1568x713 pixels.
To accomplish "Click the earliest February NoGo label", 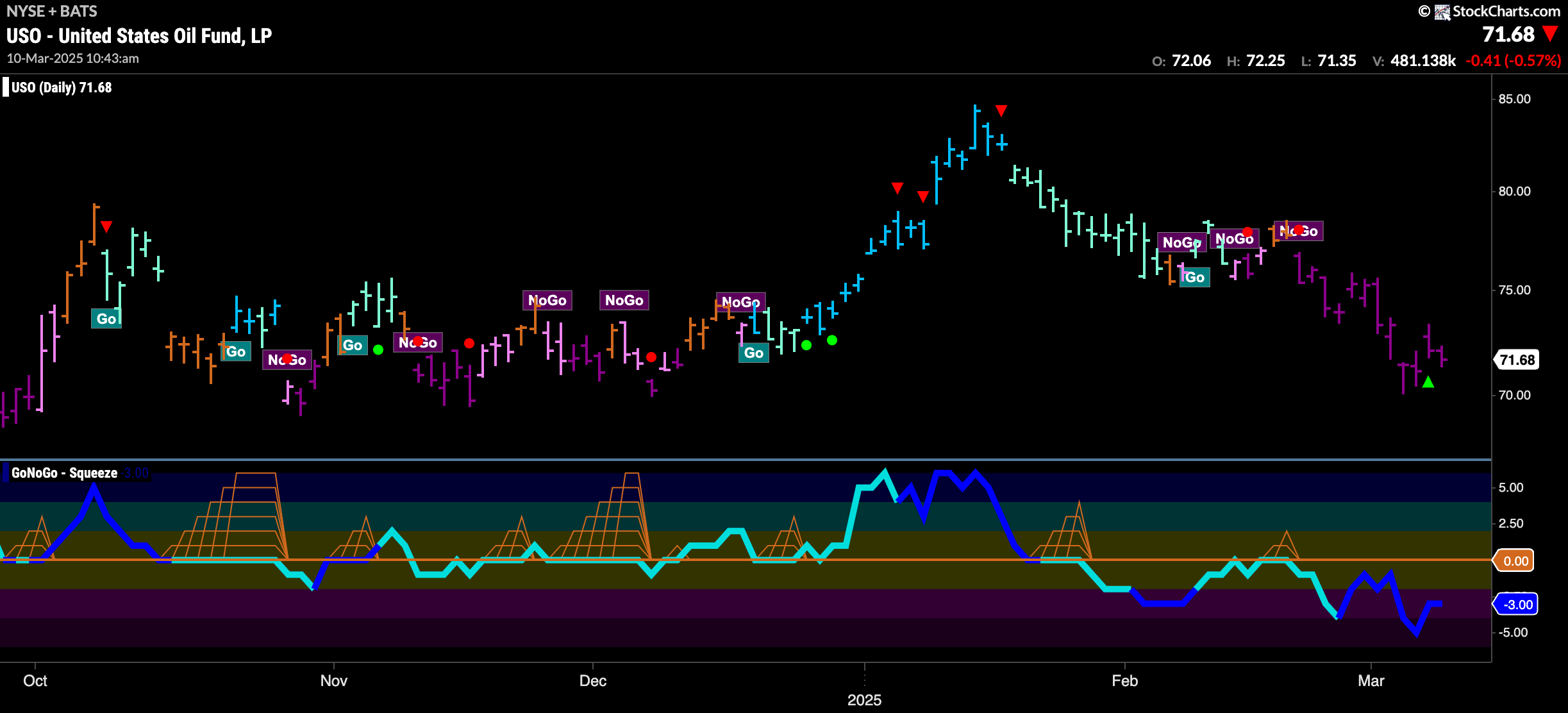I will coord(1182,242).
